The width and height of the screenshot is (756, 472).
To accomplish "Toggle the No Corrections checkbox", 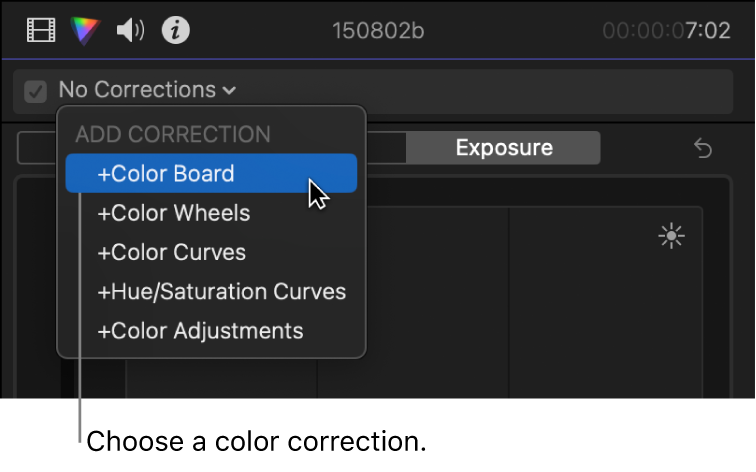I will coord(36,91).
